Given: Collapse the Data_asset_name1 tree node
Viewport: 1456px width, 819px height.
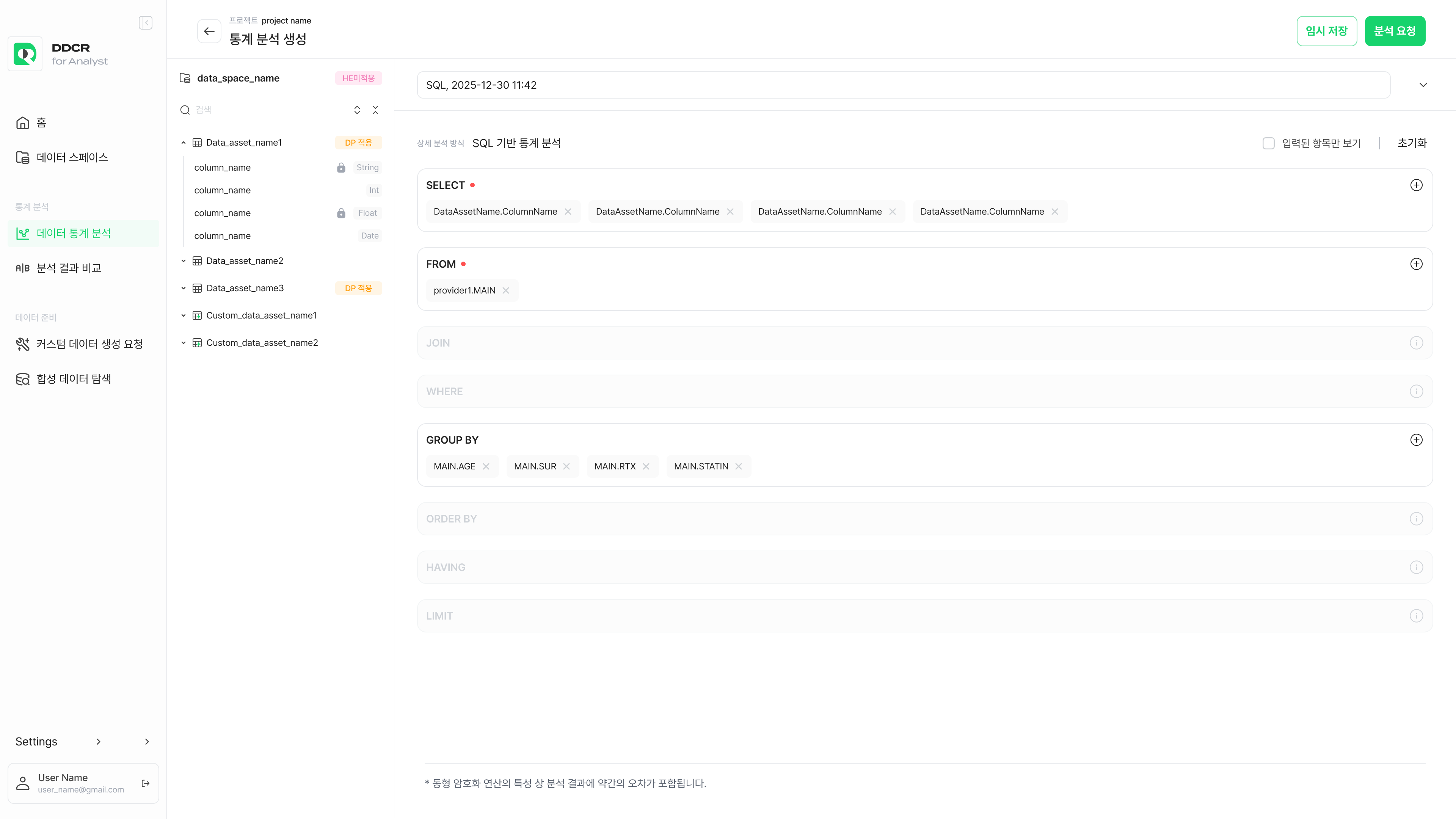Looking at the screenshot, I should click(183, 143).
